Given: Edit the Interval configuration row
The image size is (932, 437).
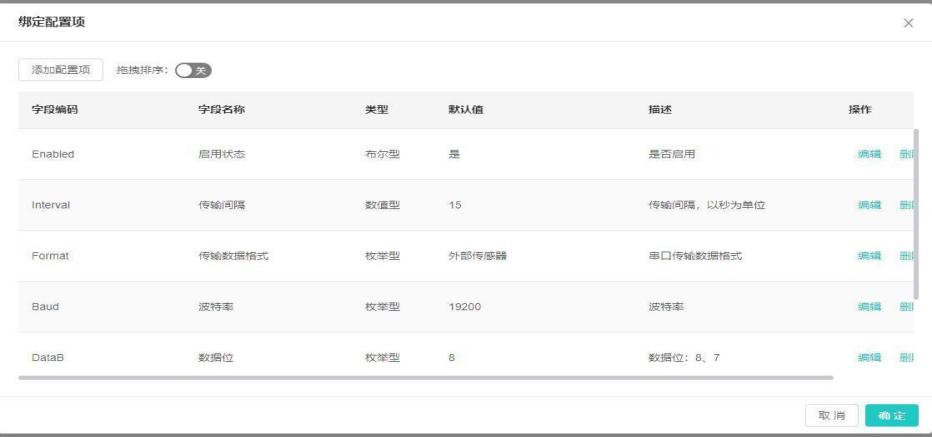Looking at the screenshot, I should click(x=869, y=205).
